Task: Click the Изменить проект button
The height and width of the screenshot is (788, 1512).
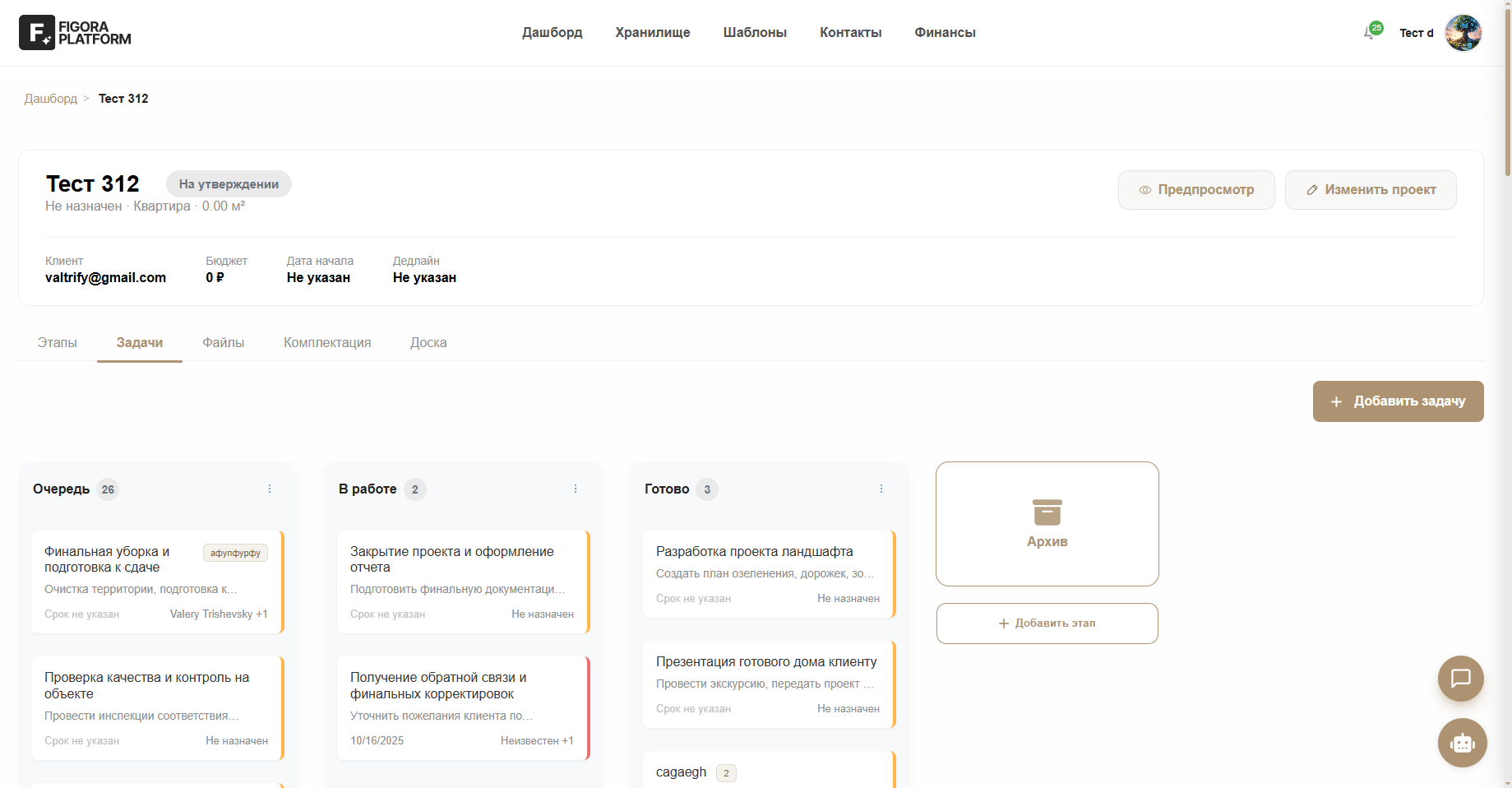Action: pos(1371,190)
